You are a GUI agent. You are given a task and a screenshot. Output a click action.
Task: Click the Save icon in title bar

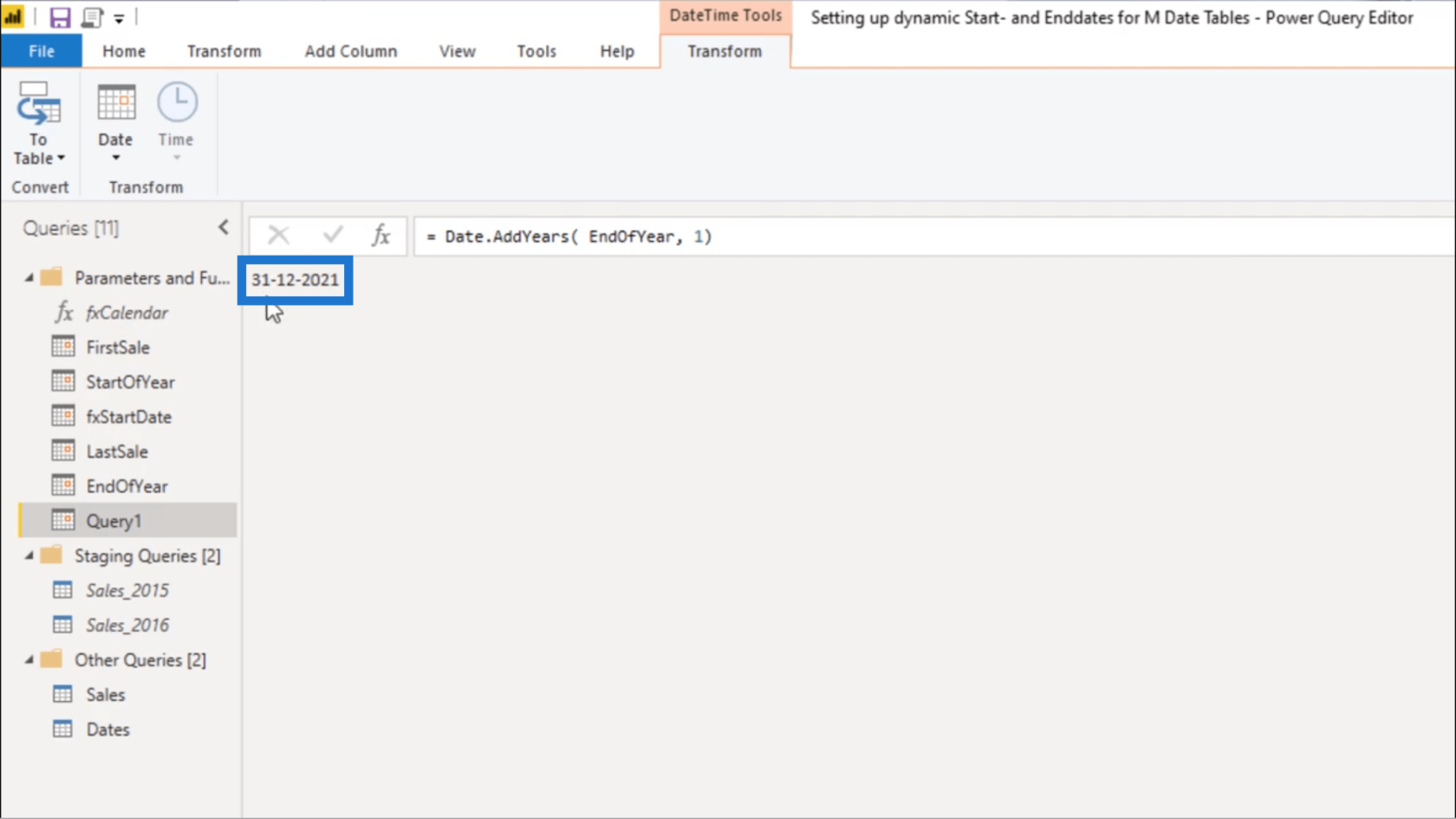click(x=60, y=17)
